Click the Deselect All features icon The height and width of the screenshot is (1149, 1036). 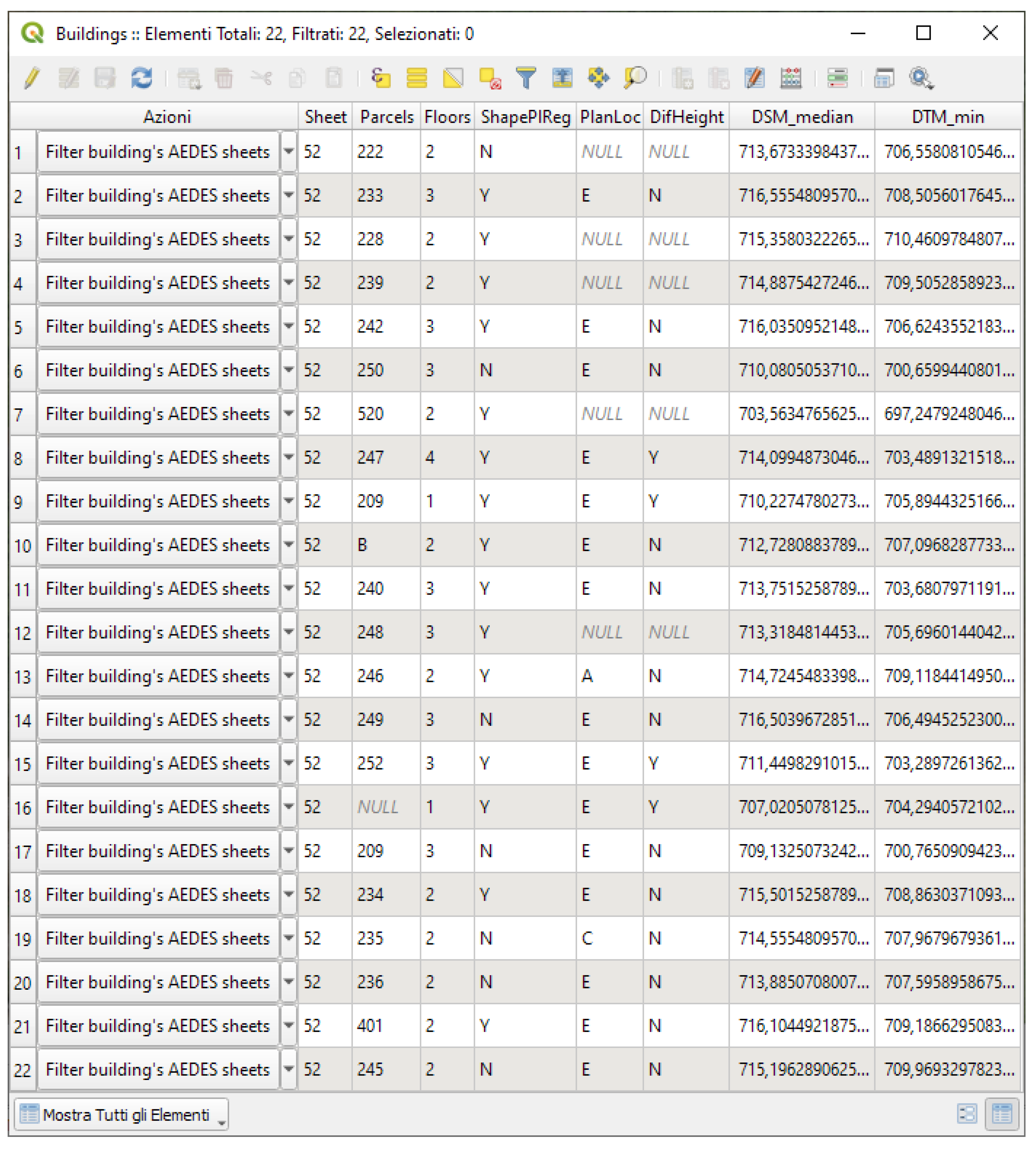(490, 78)
